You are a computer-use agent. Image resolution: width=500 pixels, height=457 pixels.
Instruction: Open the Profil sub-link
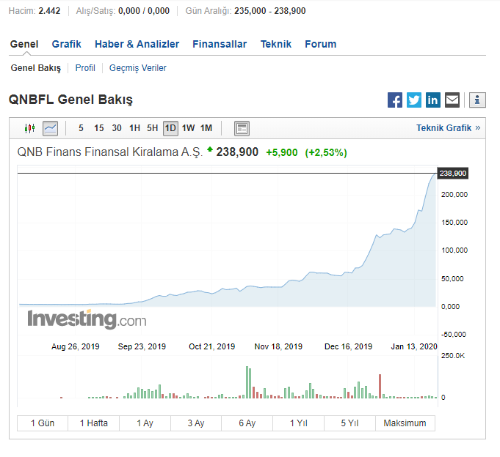tap(85, 68)
